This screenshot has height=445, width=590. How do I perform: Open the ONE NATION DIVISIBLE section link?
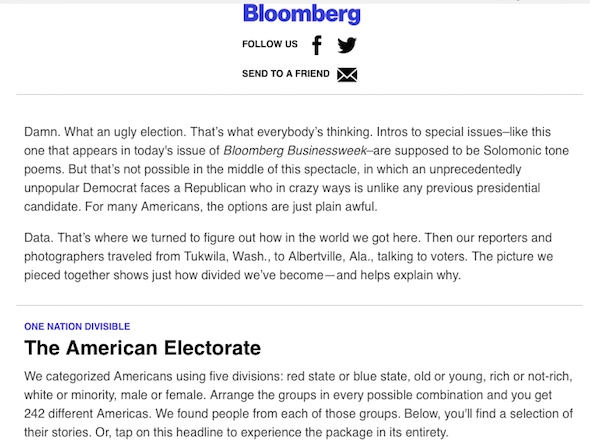77,326
